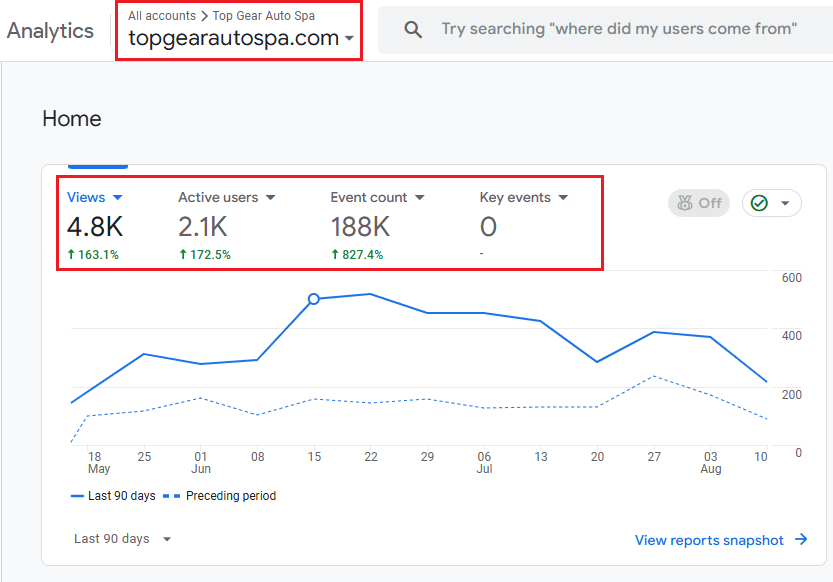
Task: Select the Views metric tab
Action: (86, 197)
